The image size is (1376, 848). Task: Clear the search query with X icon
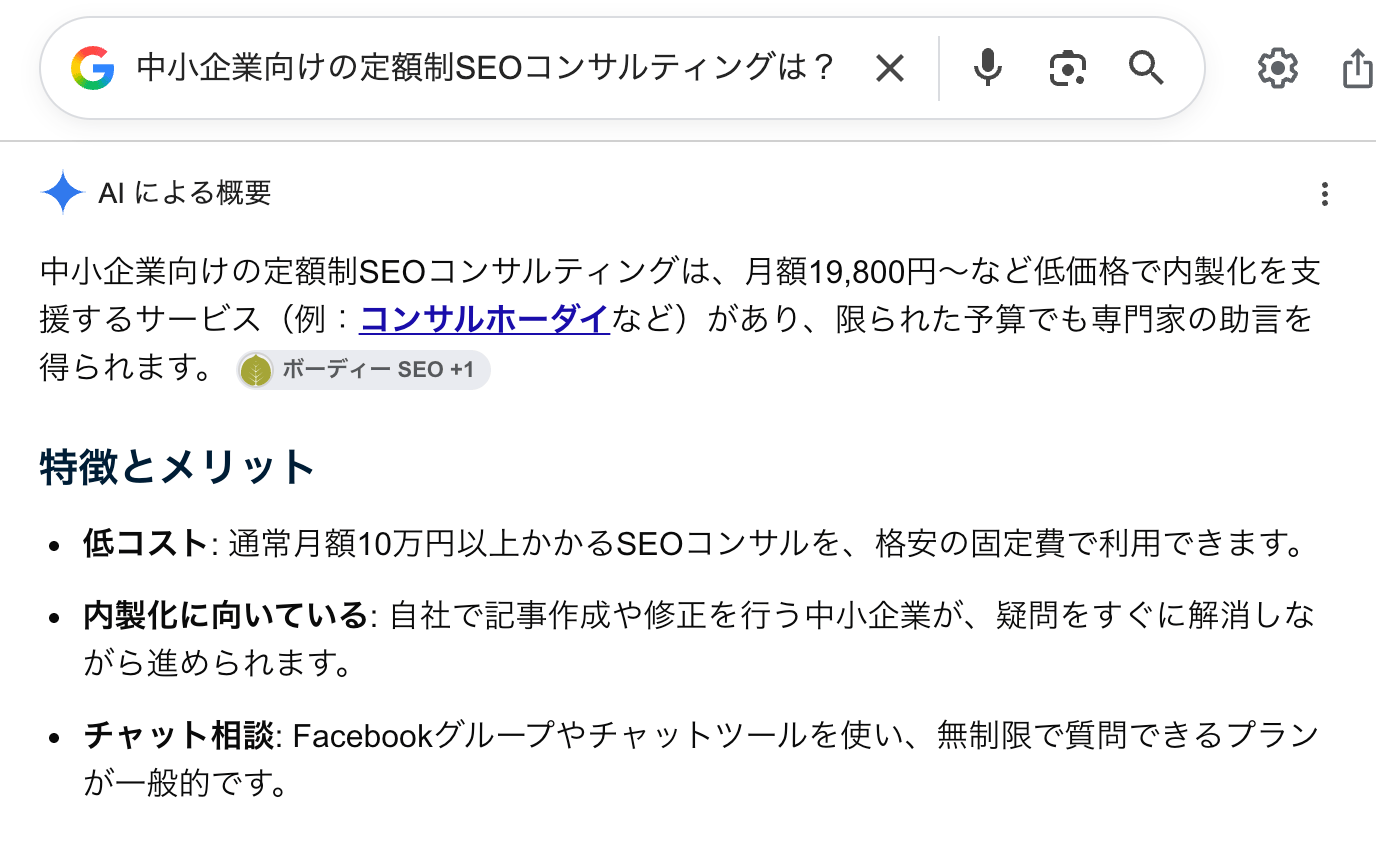pos(889,68)
